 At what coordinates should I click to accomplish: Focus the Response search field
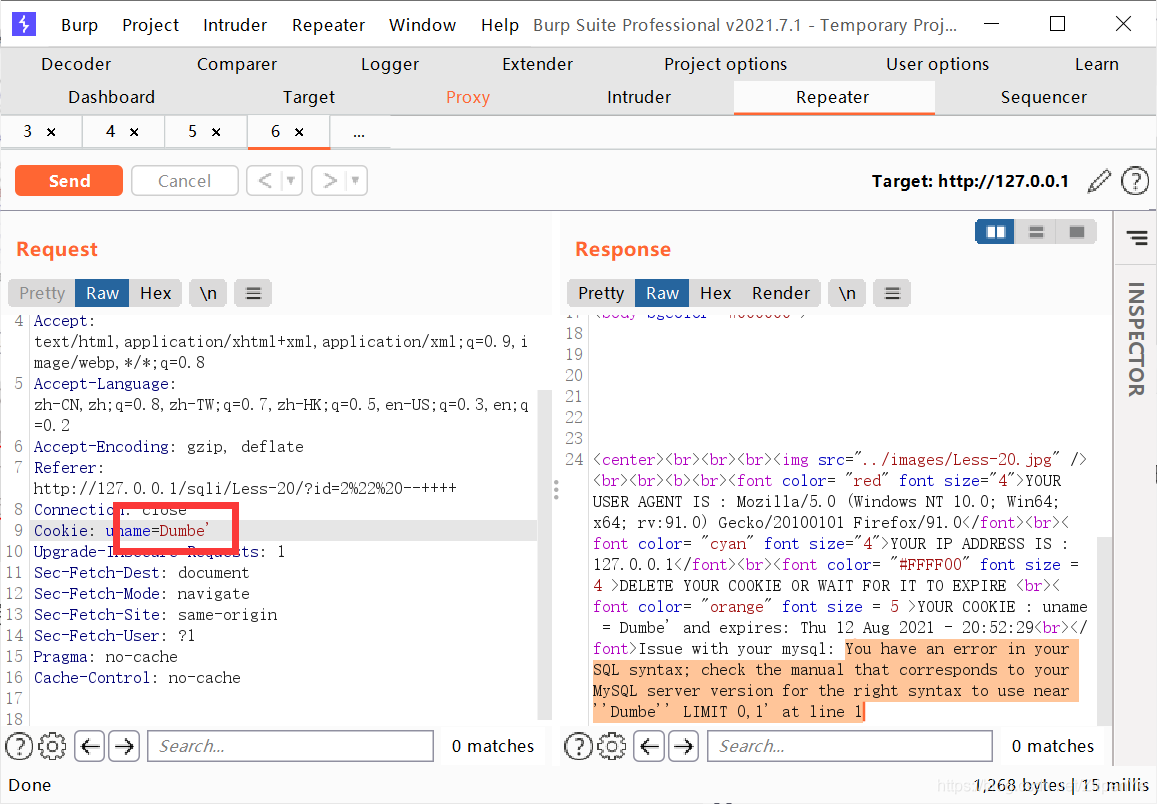click(x=850, y=746)
